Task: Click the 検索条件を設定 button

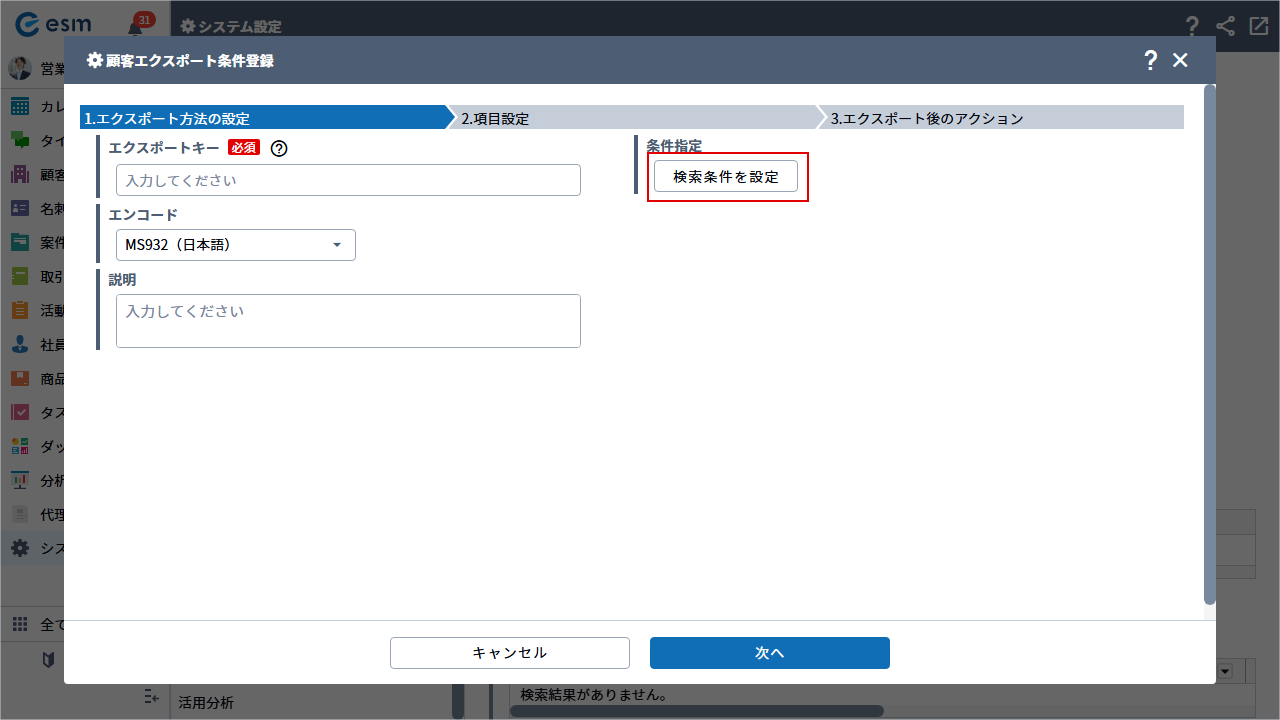Action: coord(726,177)
